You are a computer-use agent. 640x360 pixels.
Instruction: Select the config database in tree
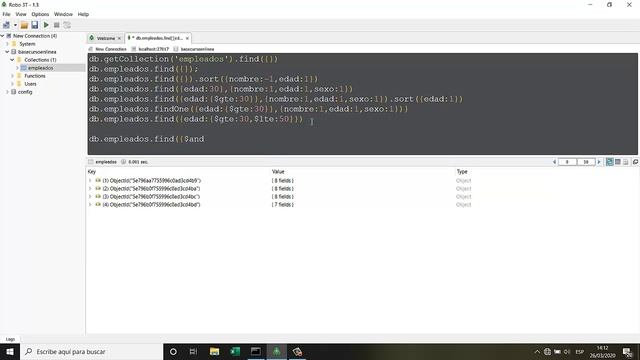(x=25, y=92)
